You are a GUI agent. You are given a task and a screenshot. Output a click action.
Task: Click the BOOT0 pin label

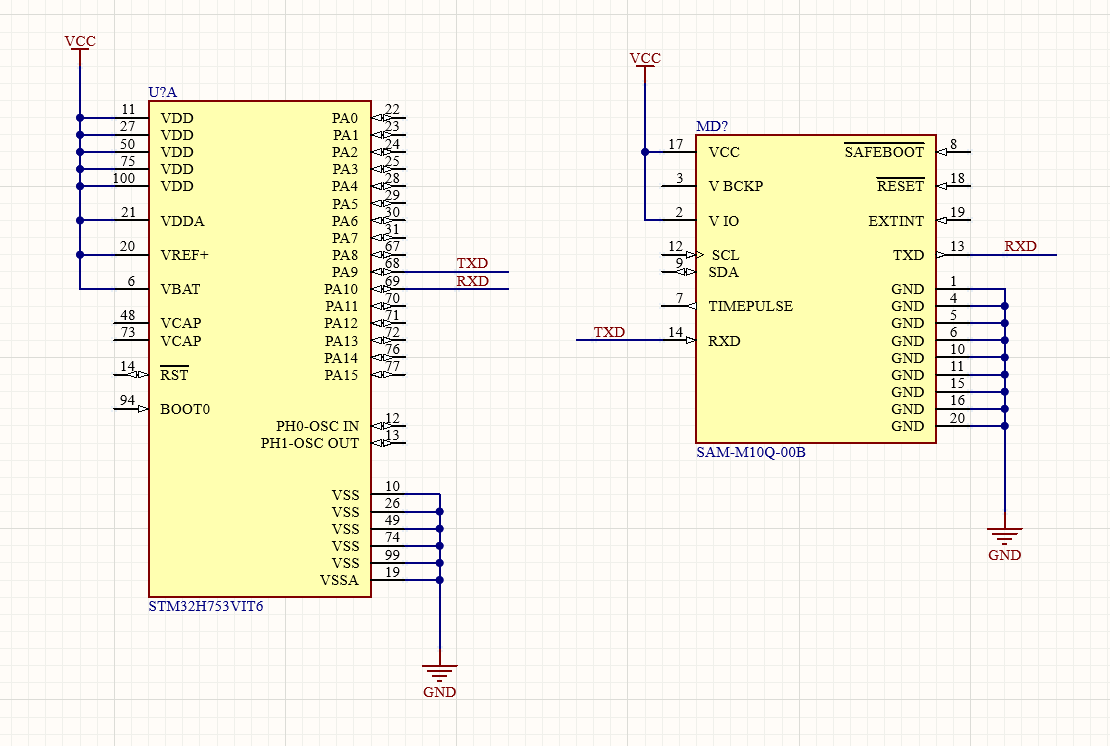(185, 409)
